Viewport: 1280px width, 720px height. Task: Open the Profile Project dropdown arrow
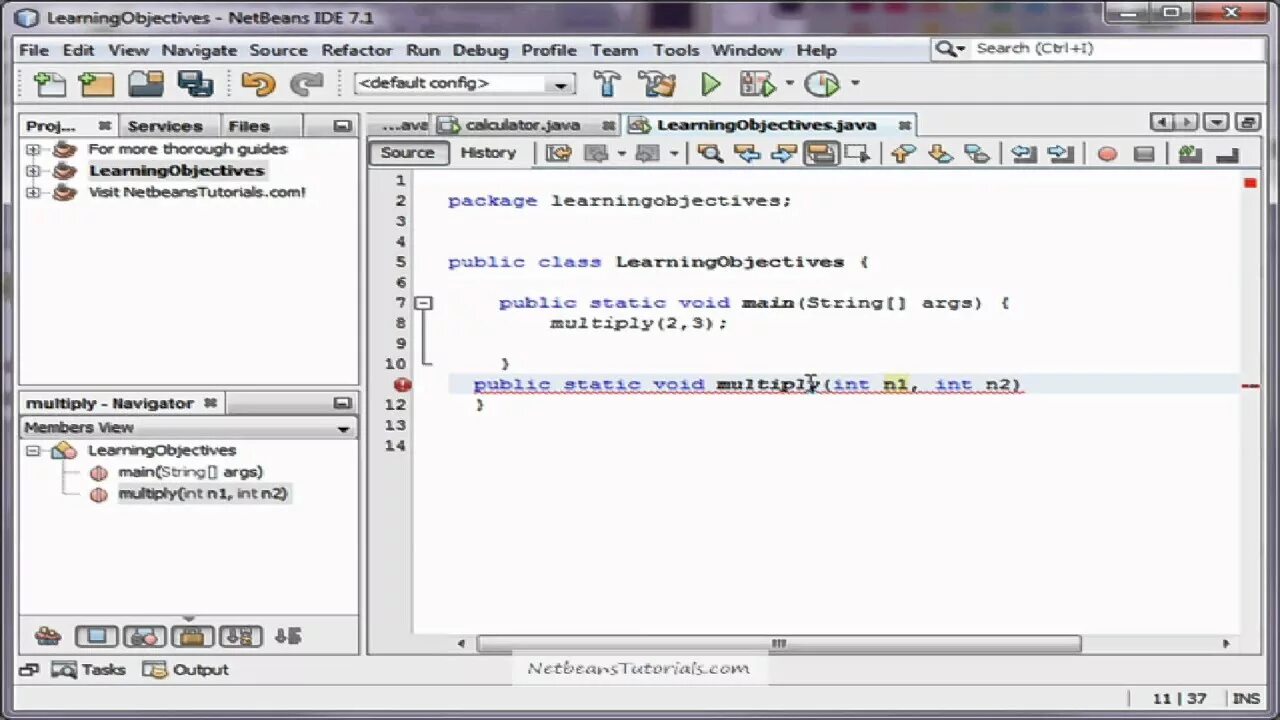(855, 84)
